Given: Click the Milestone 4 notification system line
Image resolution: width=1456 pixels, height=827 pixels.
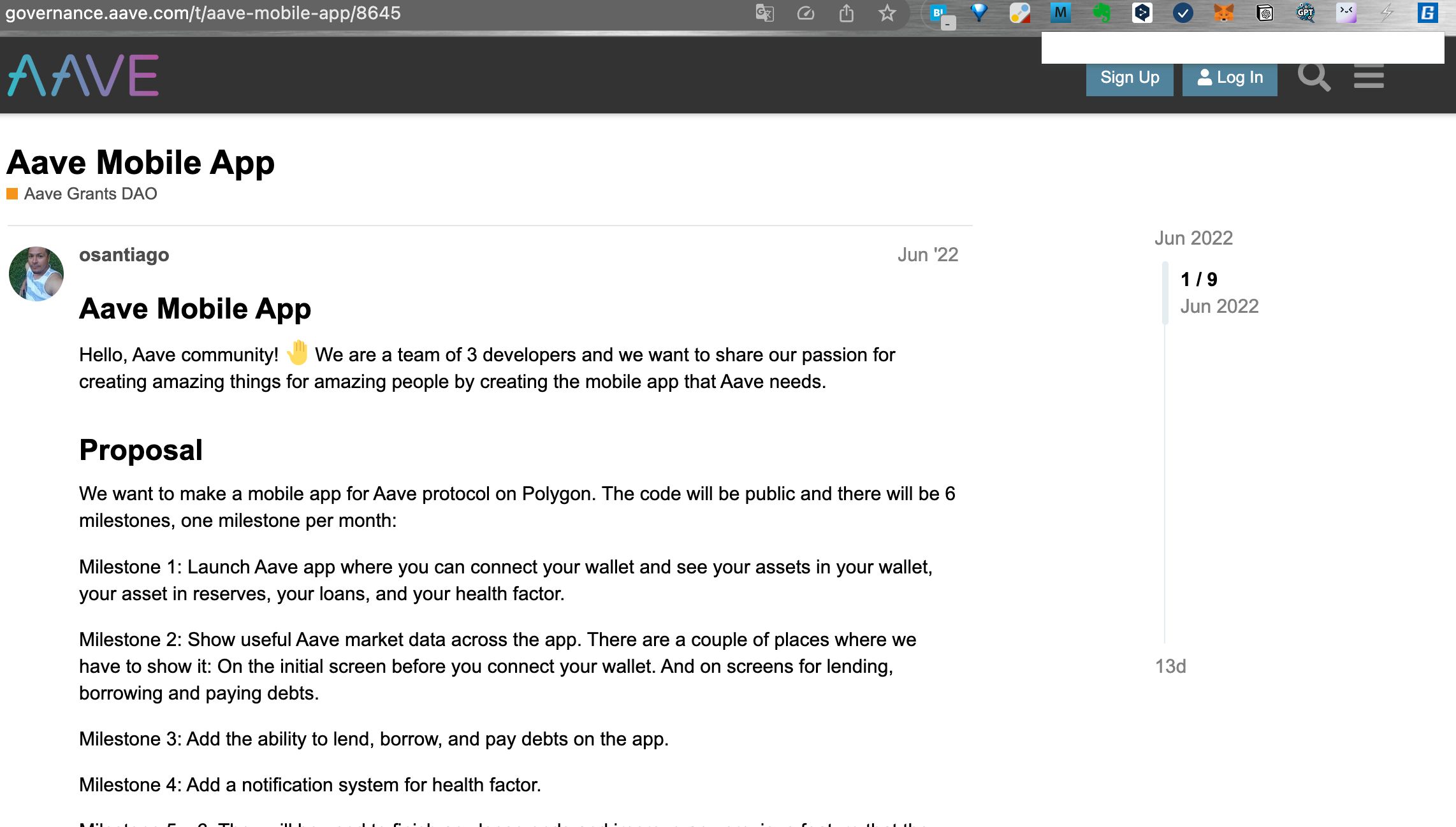Looking at the screenshot, I should pos(310,785).
